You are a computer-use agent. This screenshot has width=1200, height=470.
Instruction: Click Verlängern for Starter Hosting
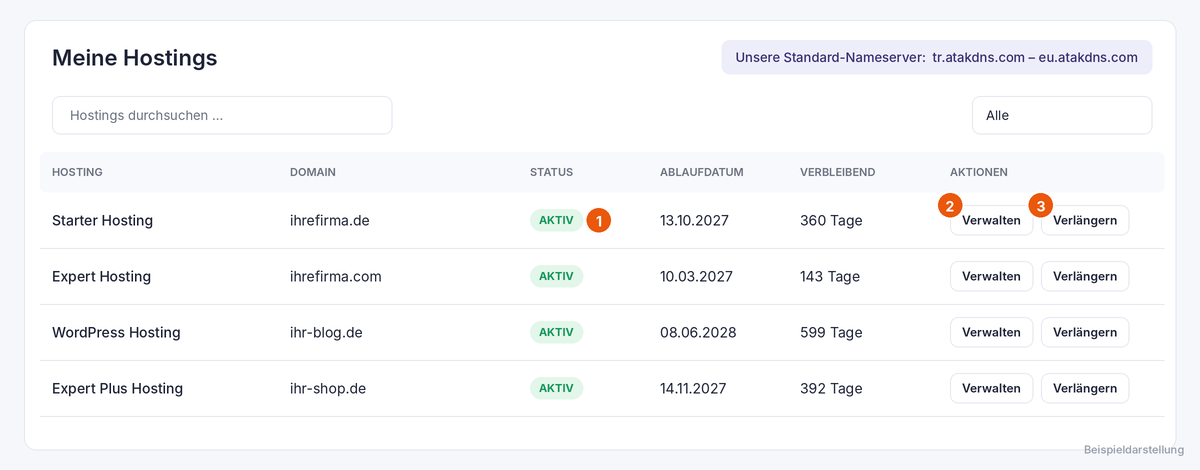coord(1085,220)
